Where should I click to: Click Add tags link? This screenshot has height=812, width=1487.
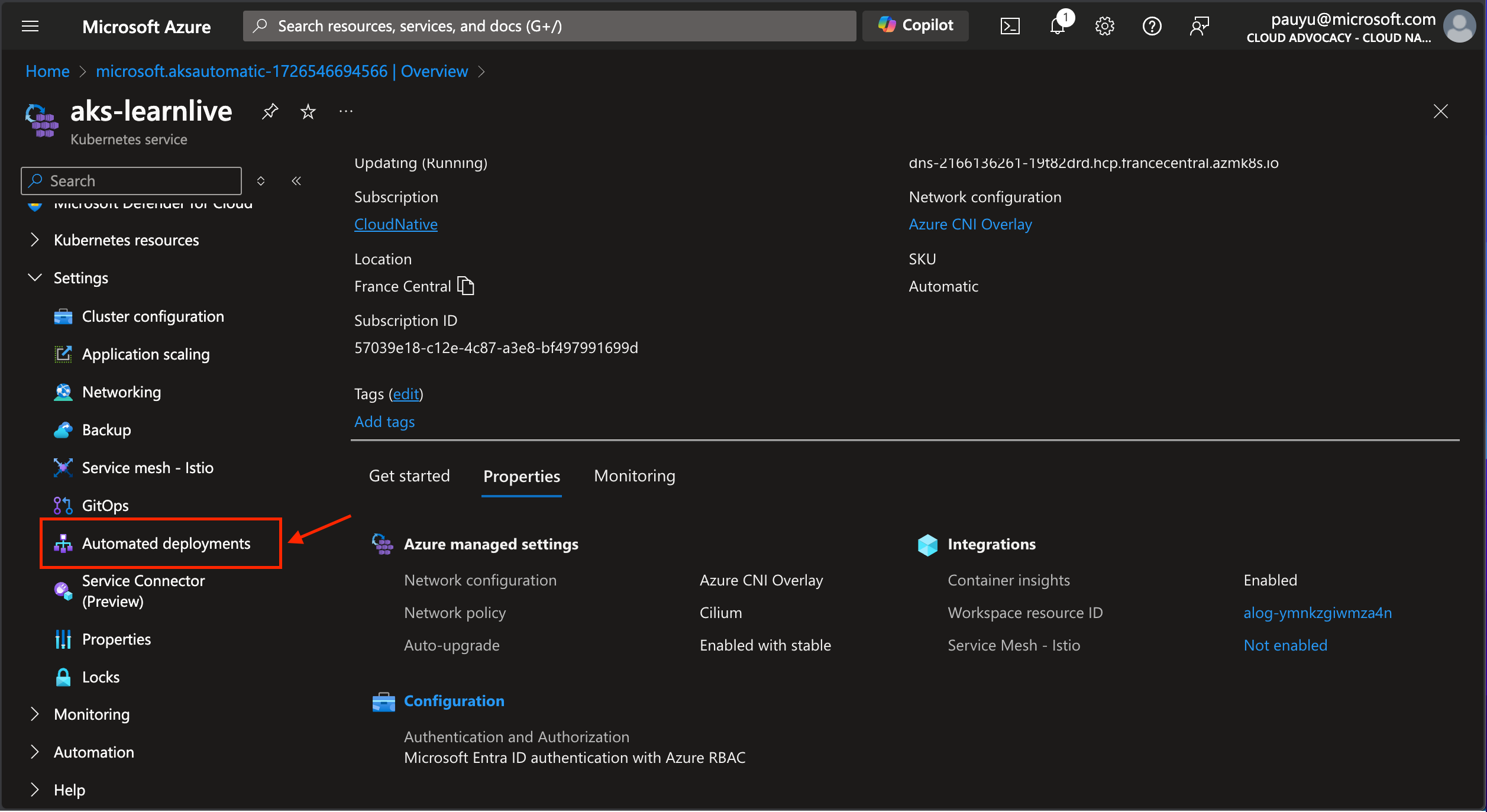(384, 420)
